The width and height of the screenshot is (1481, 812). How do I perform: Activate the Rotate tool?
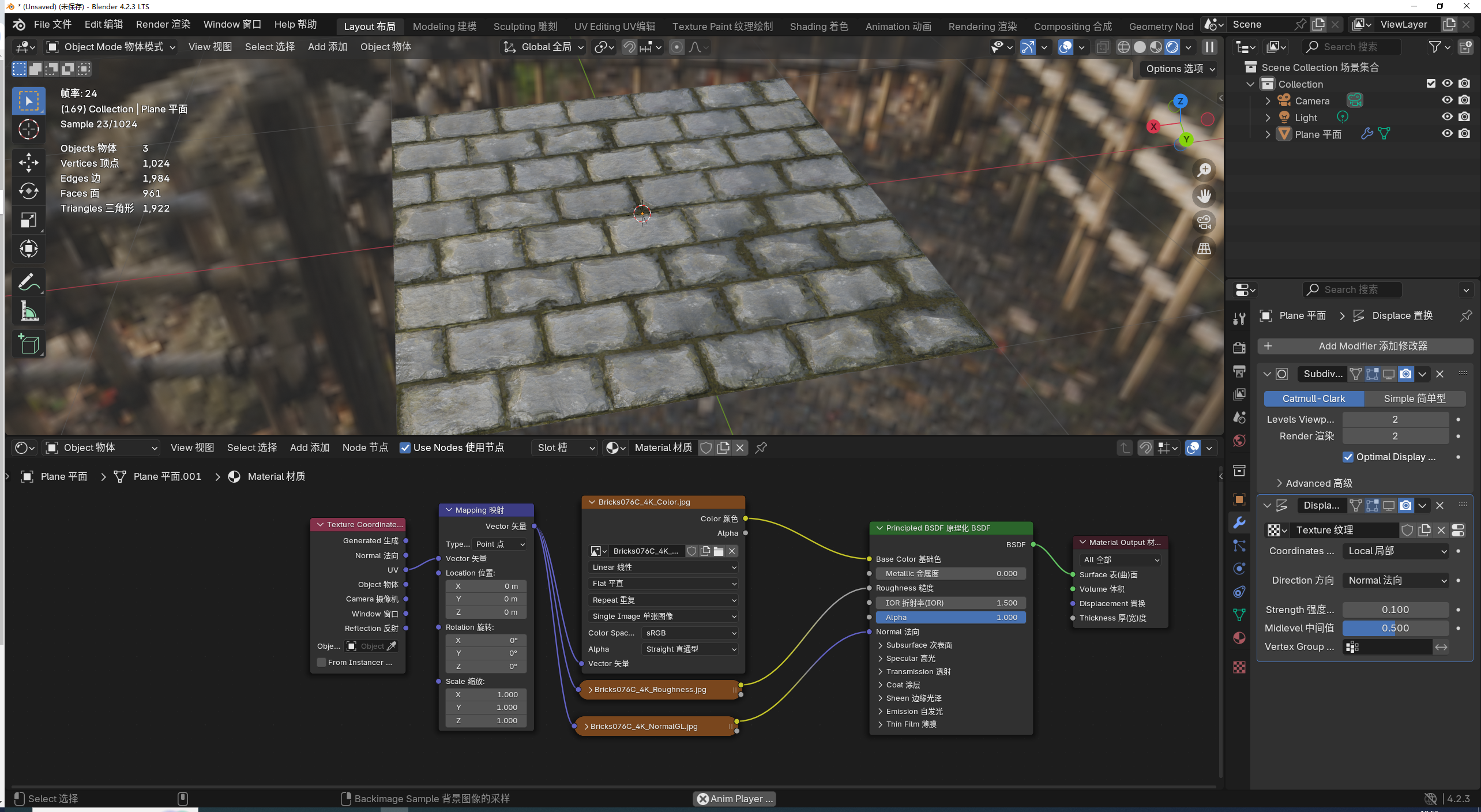click(x=28, y=191)
